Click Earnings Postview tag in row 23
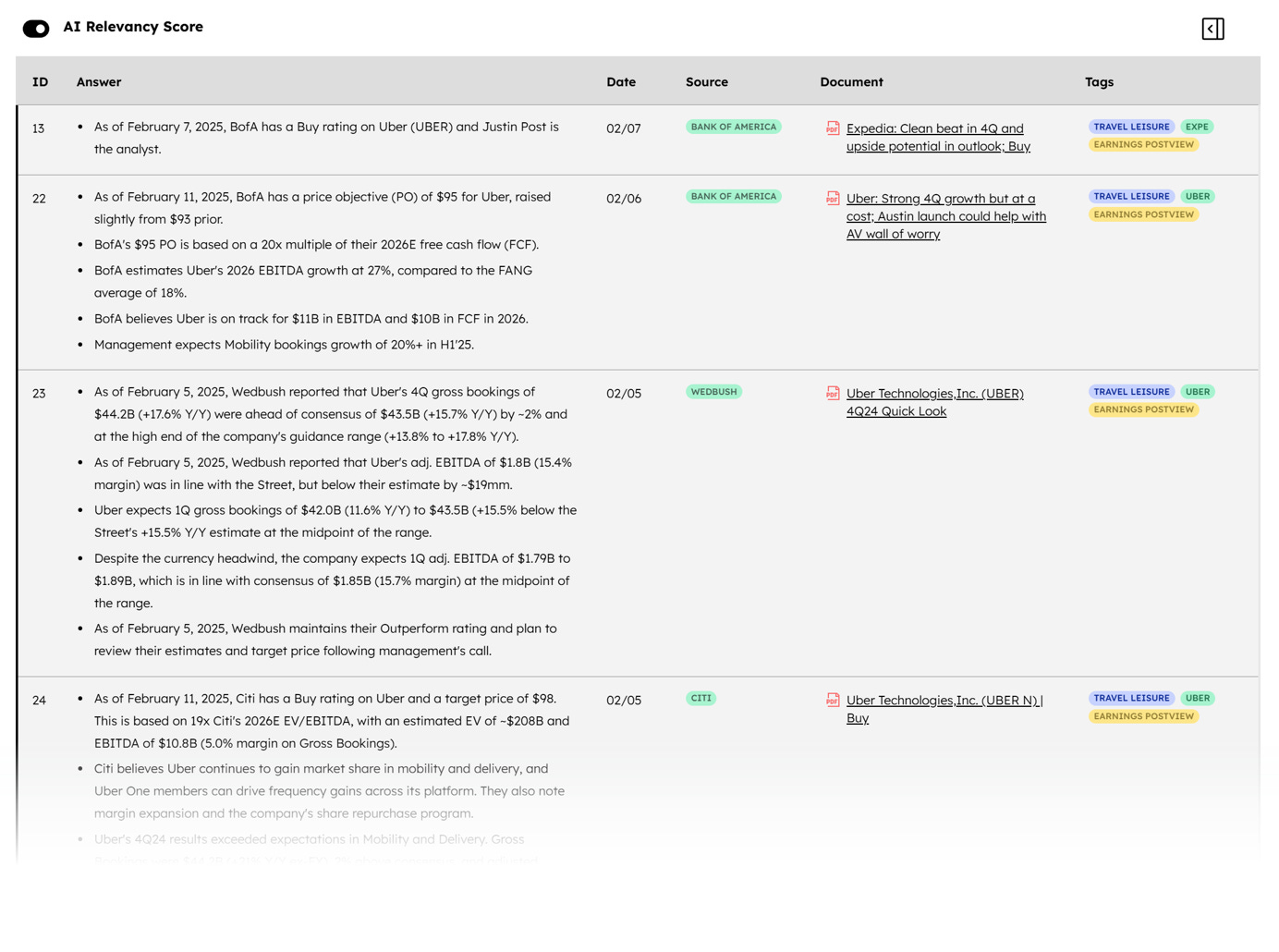 point(1143,409)
